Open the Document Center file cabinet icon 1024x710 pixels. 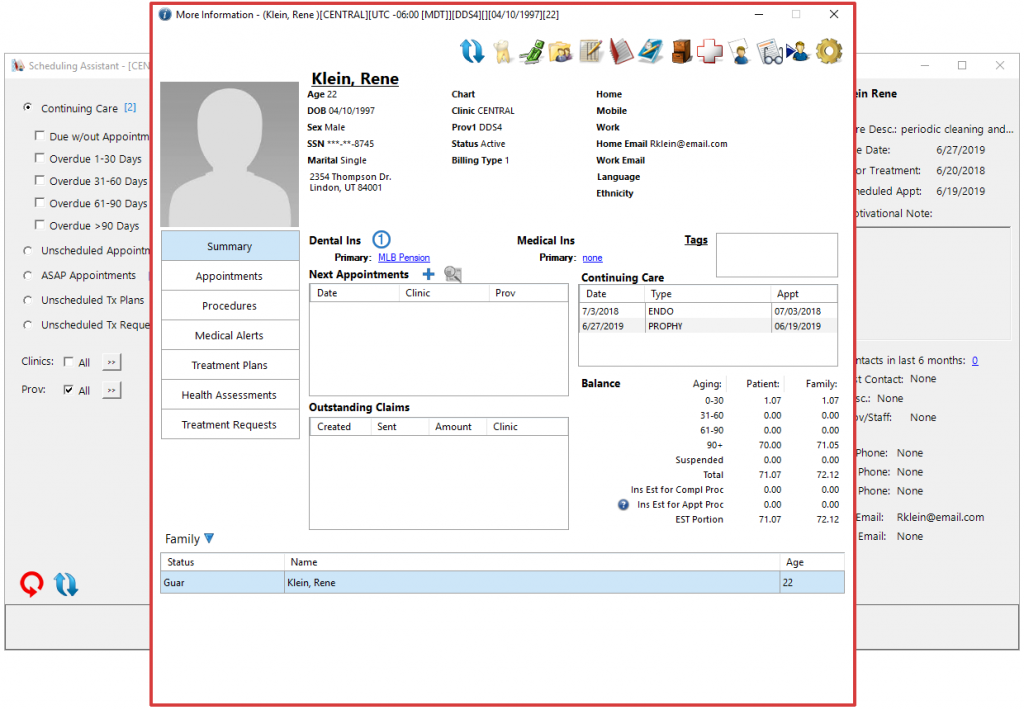pos(682,50)
